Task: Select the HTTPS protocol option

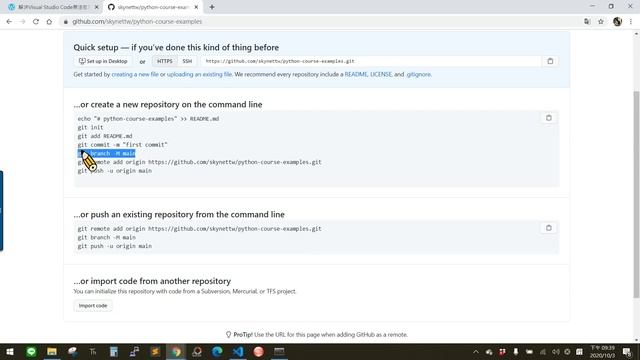Action: pyautogui.click(x=164, y=61)
